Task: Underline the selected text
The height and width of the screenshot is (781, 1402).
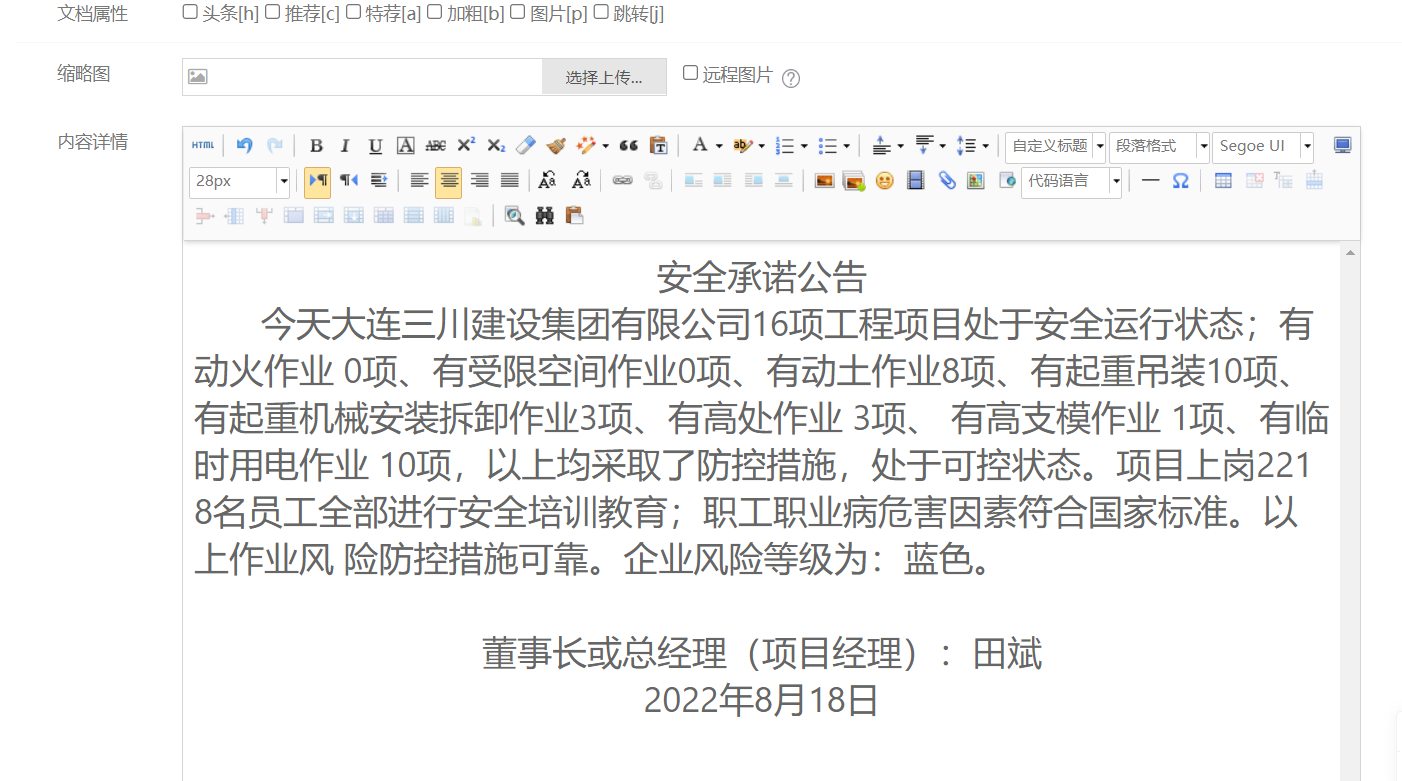Action: [x=375, y=146]
